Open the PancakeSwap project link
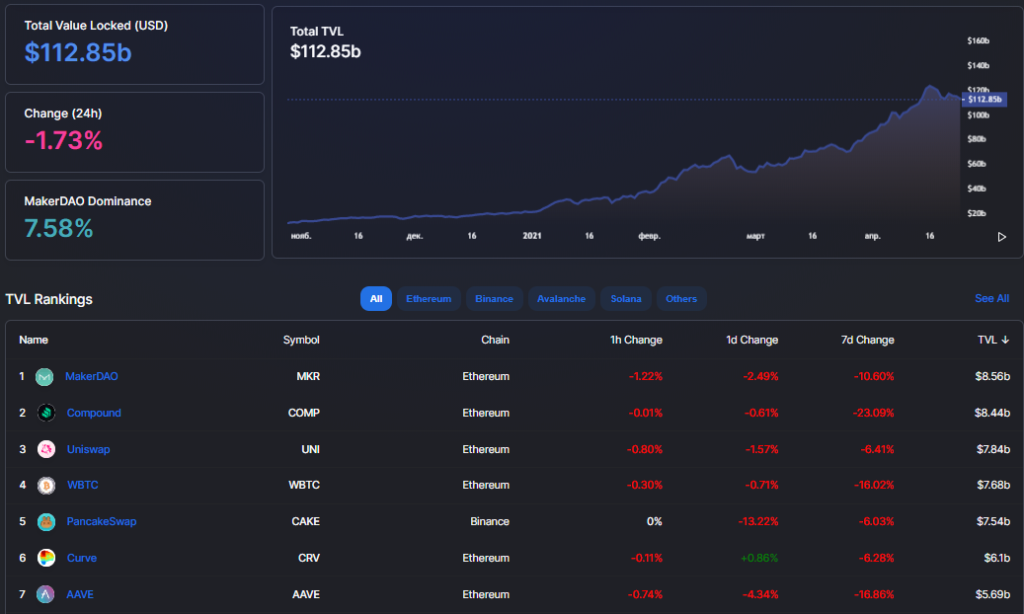 tap(101, 522)
